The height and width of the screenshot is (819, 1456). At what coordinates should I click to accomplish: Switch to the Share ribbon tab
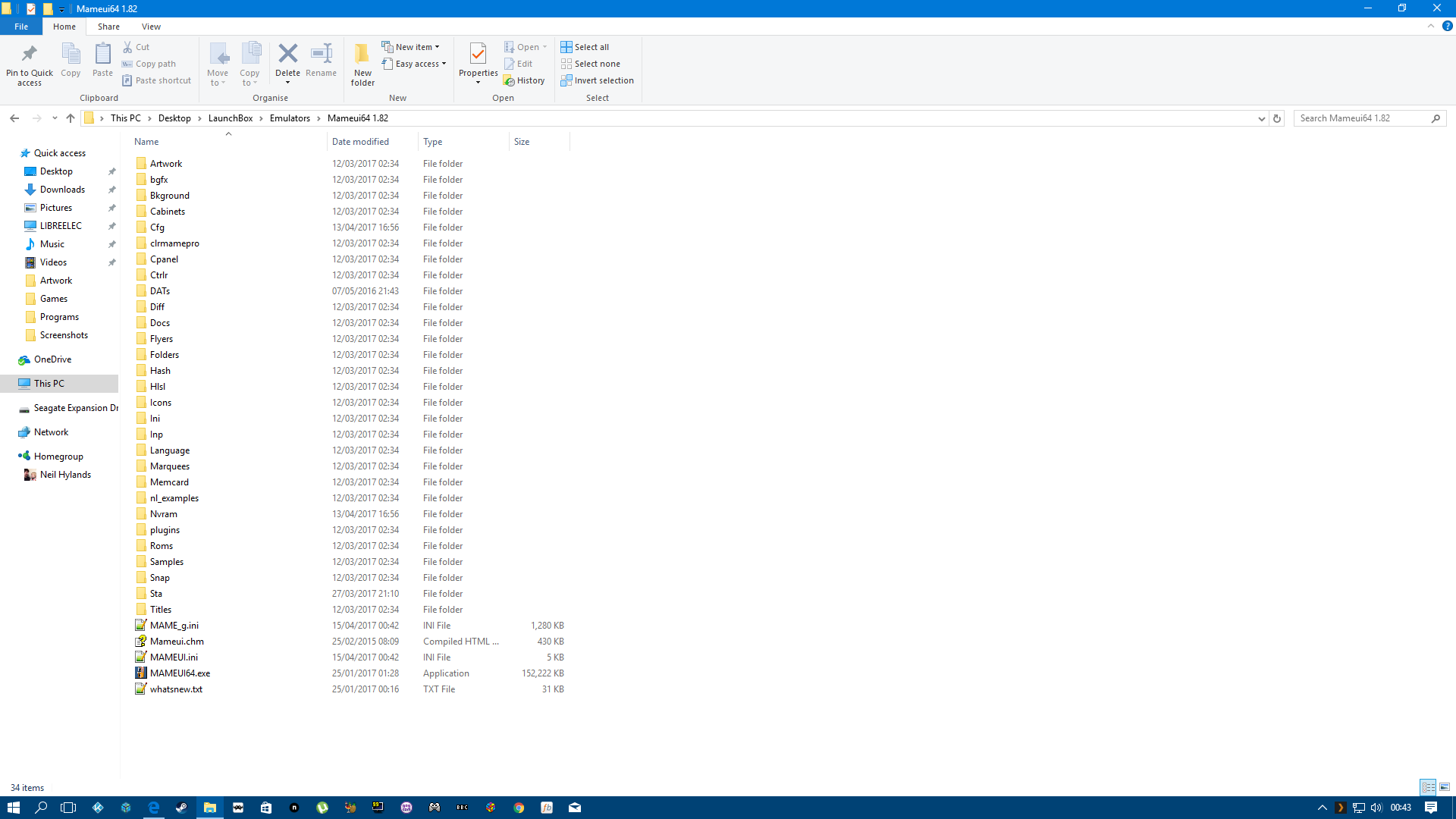coord(108,27)
